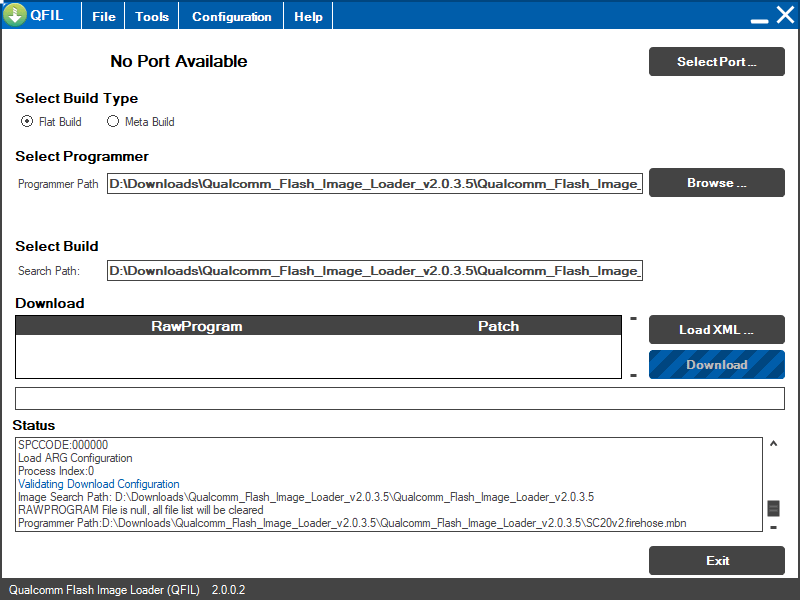Click the Load XML button
This screenshot has width=800, height=600.
[x=716, y=329]
